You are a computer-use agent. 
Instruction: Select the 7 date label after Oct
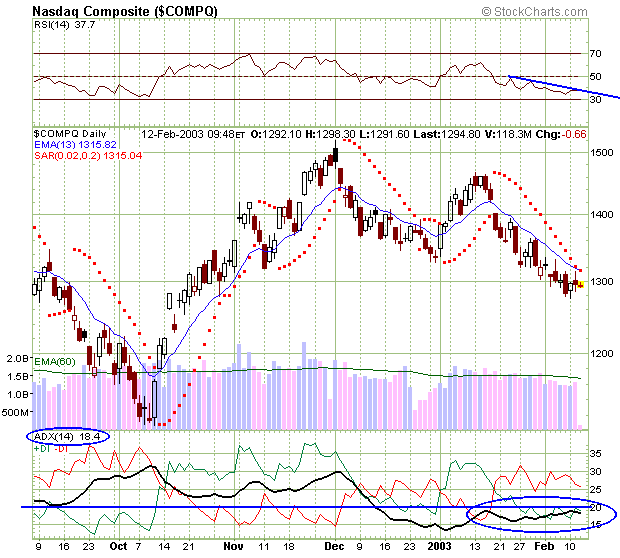(x=138, y=547)
